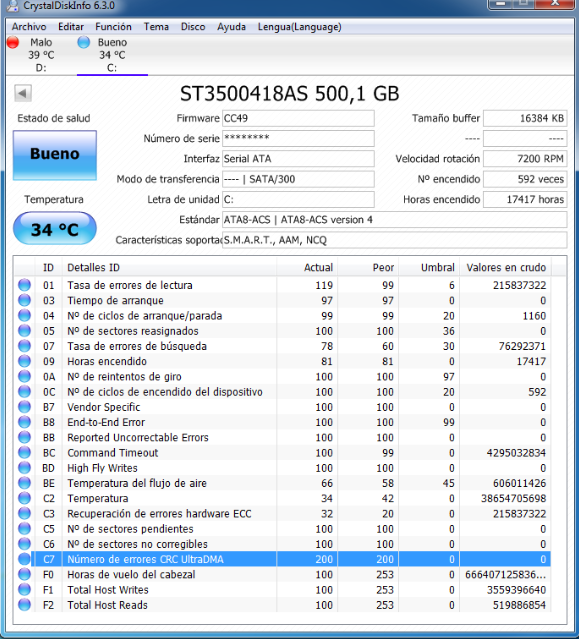Click status icon for Nº de sectores pendientes

(24, 529)
